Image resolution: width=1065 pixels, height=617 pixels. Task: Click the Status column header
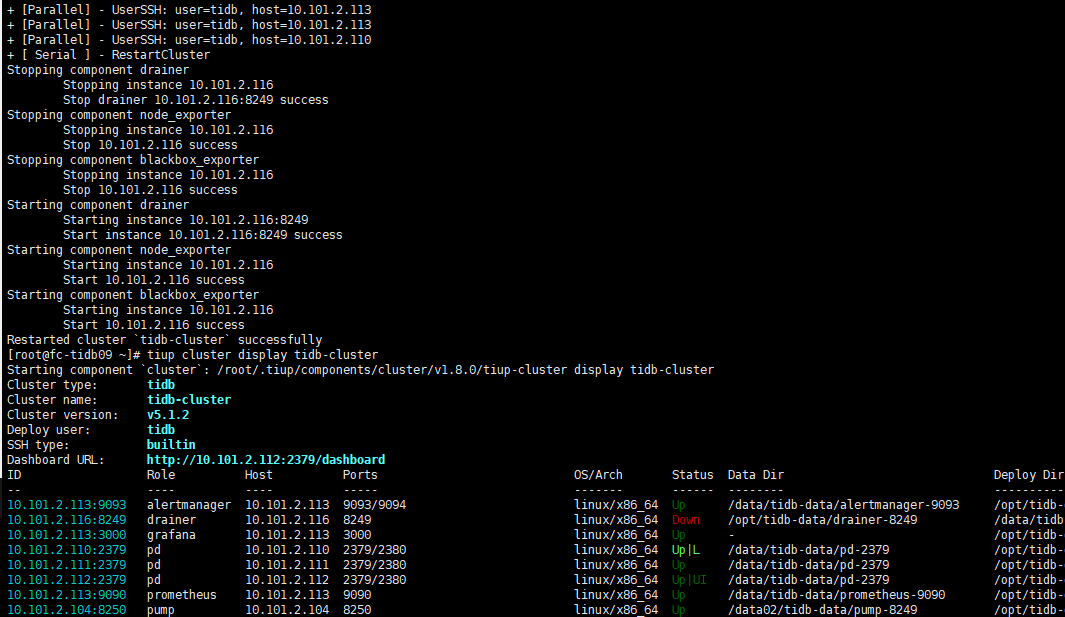pos(693,475)
